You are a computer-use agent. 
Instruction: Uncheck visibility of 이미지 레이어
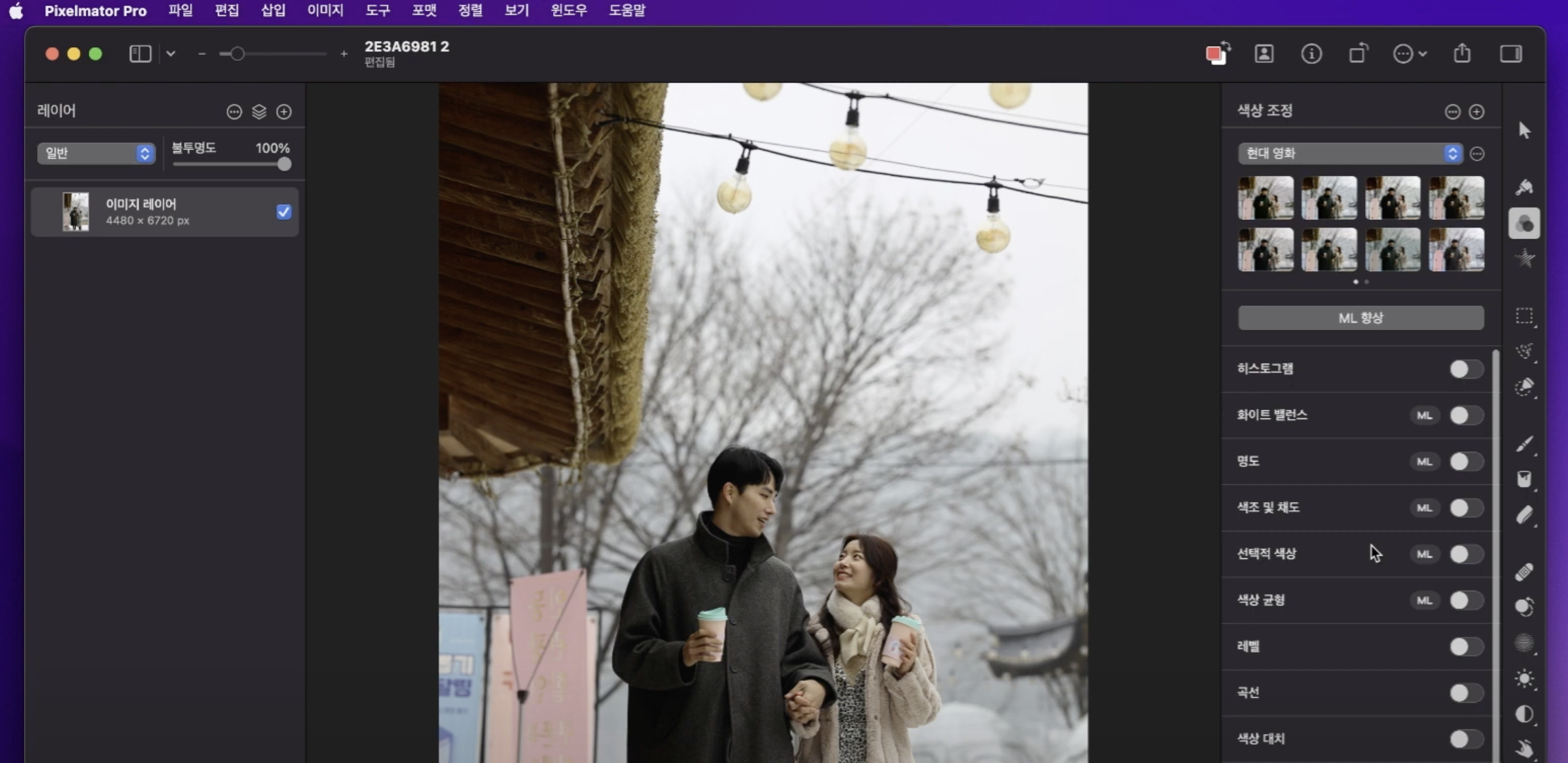[x=284, y=212]
